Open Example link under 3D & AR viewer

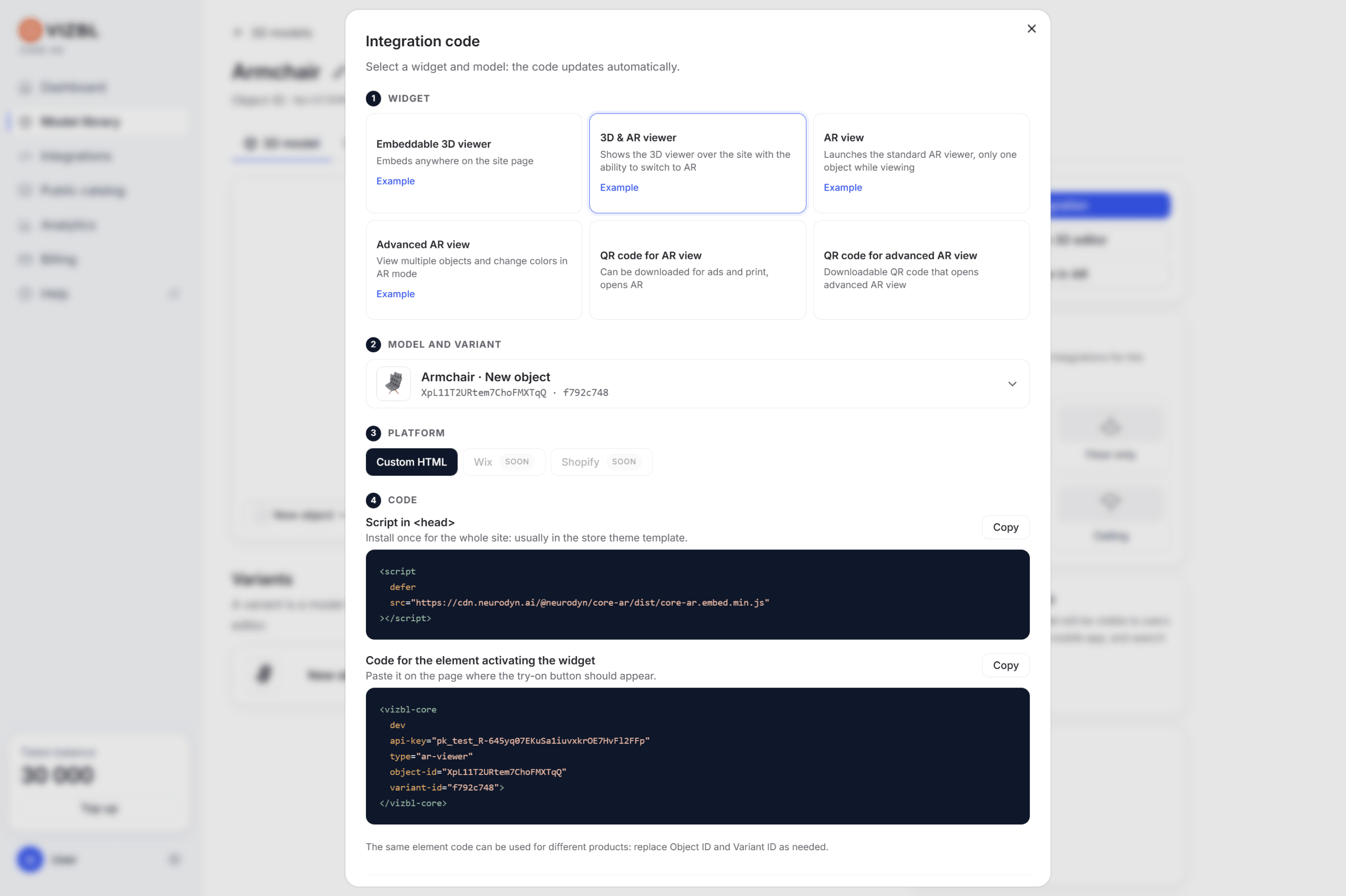(619, 188)
